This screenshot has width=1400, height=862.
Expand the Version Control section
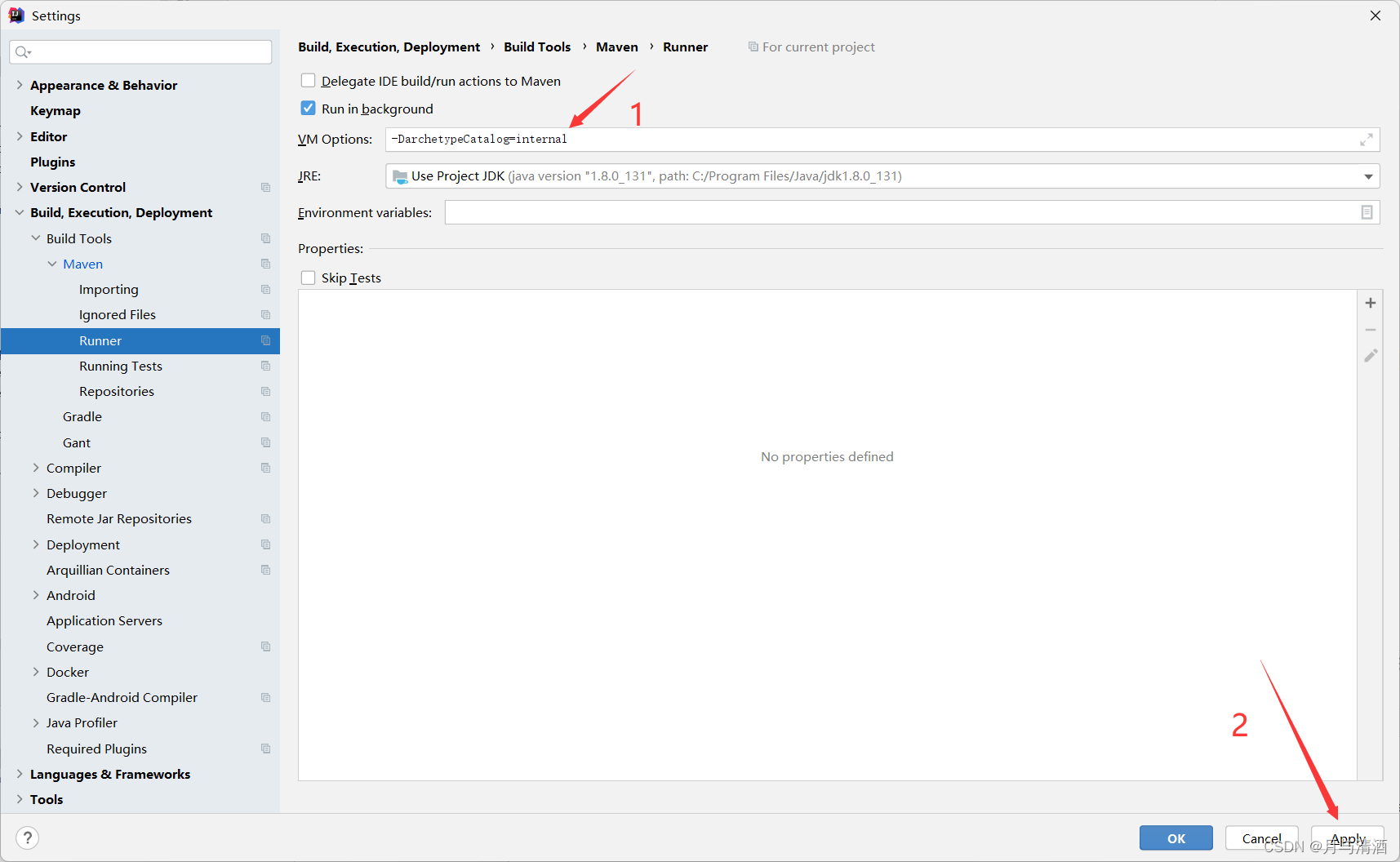(x=20, y=187)
